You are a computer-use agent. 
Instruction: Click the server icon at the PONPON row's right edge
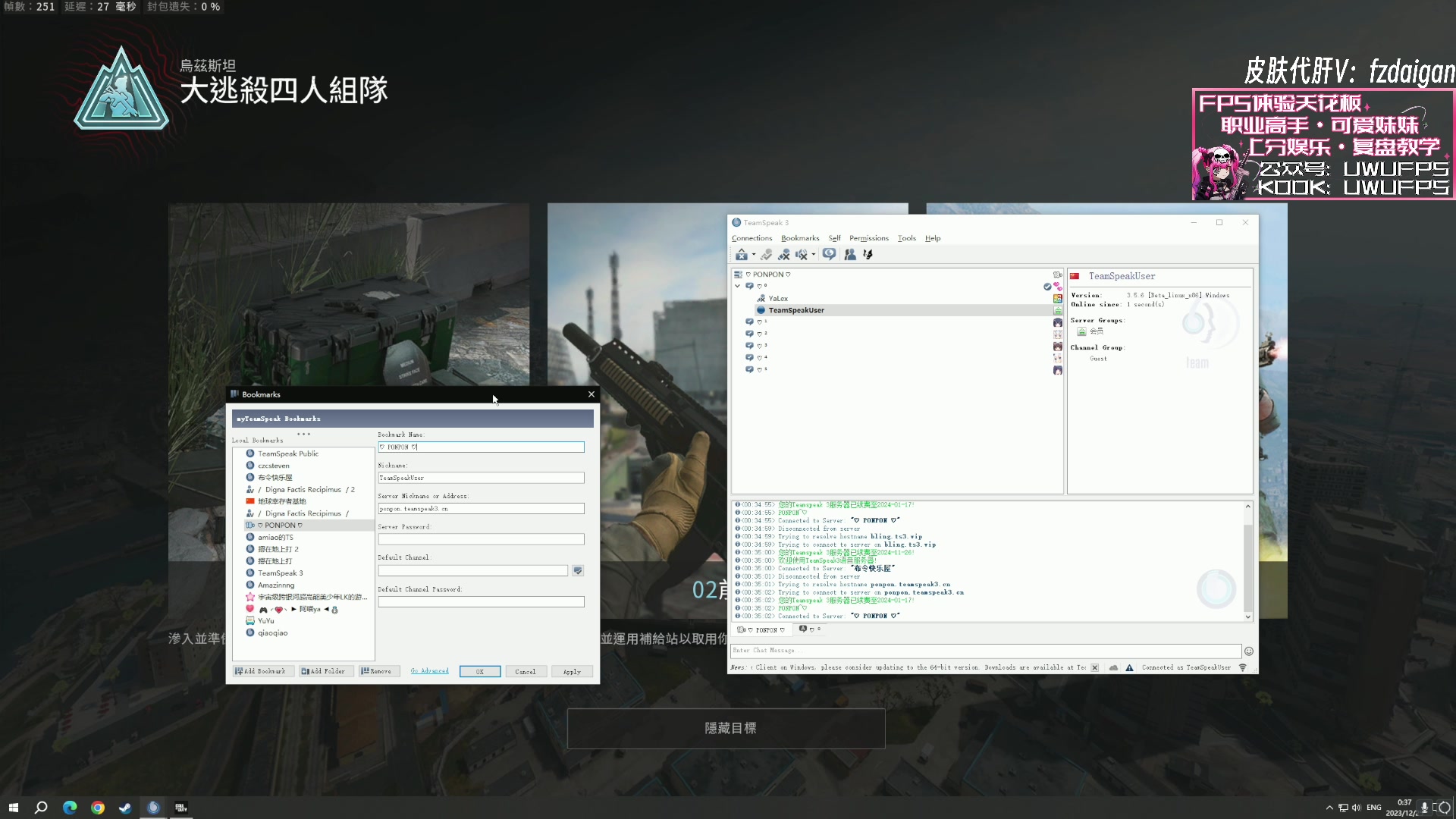tap(1057, 275)
